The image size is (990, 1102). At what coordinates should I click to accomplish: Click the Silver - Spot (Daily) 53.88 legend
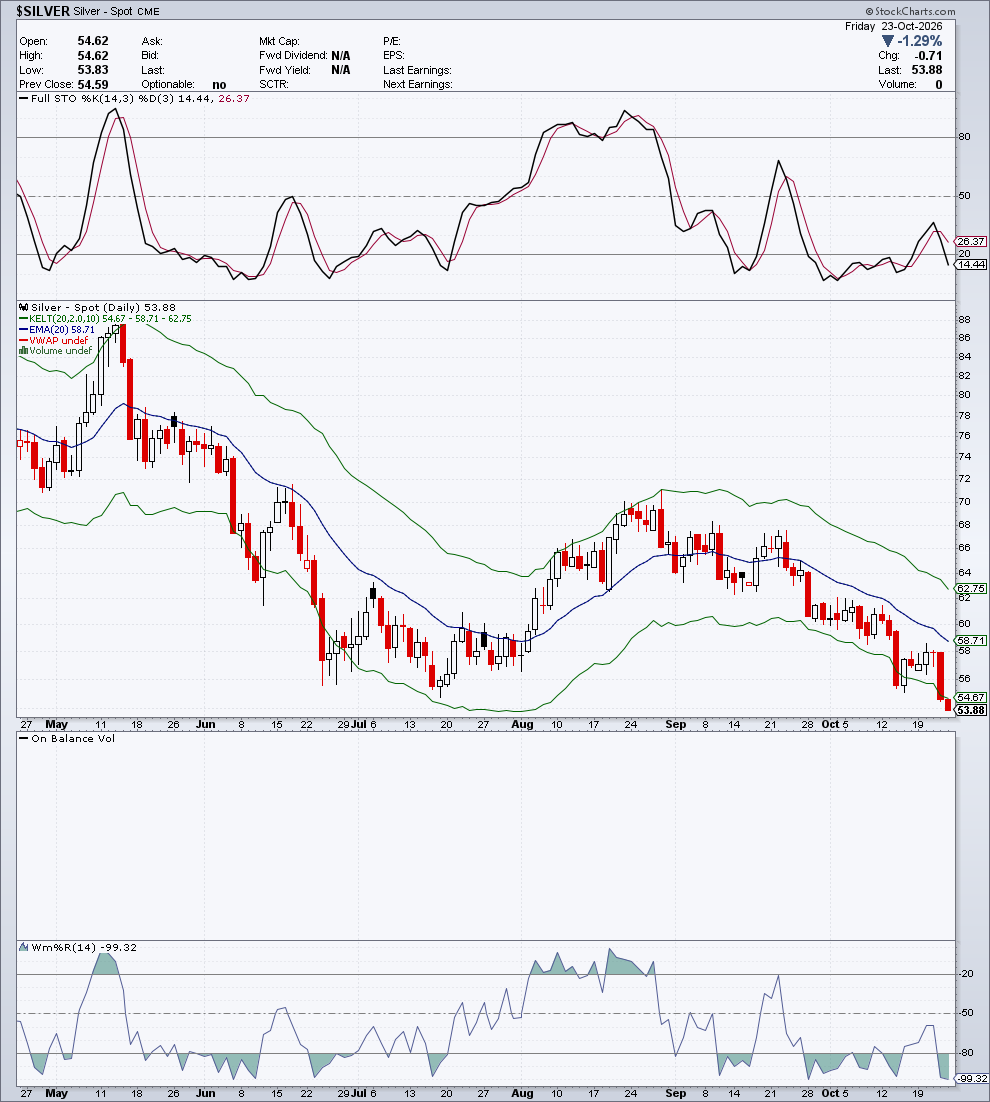103,307
